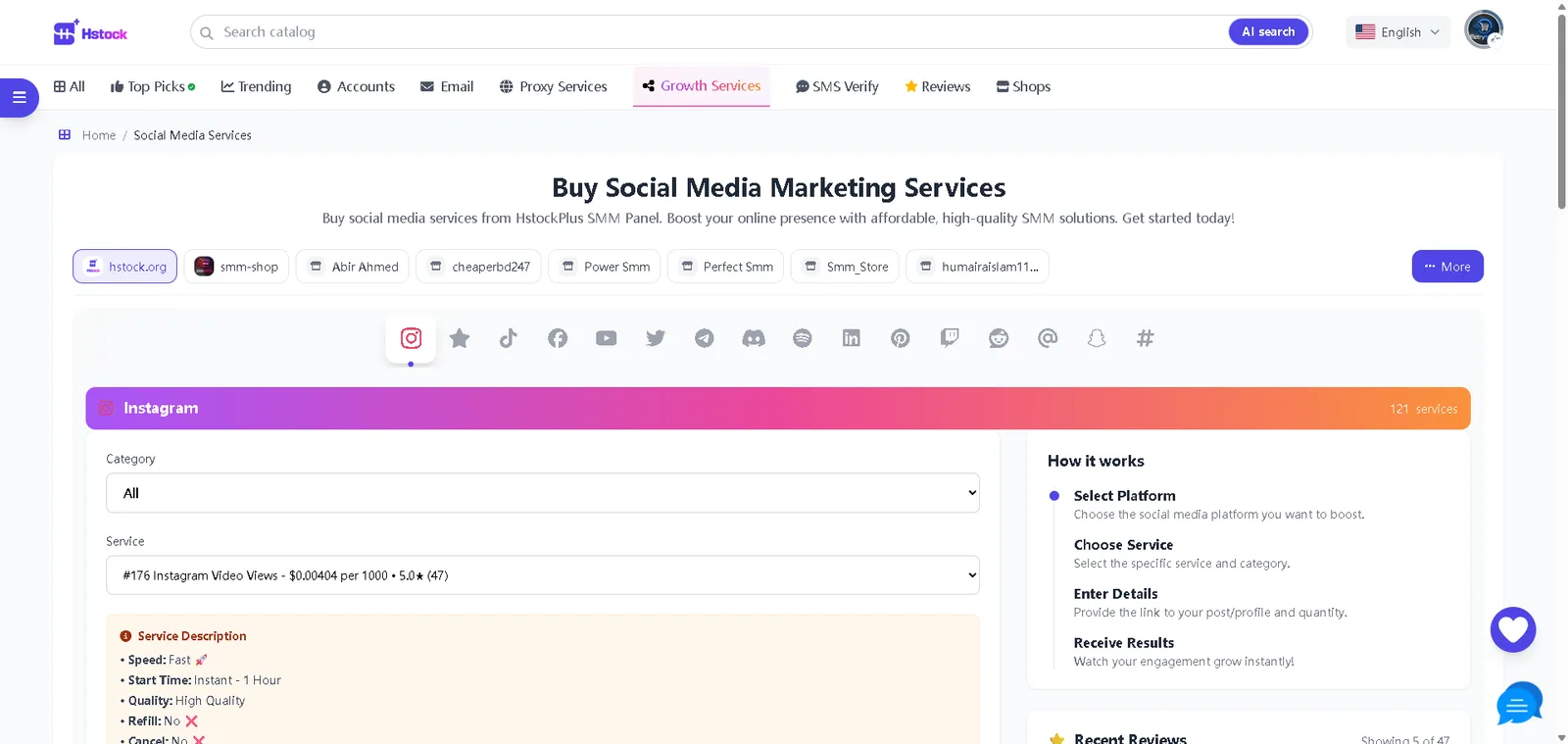Click the AI search button
1568x744 pixels.
(1268, 32)
